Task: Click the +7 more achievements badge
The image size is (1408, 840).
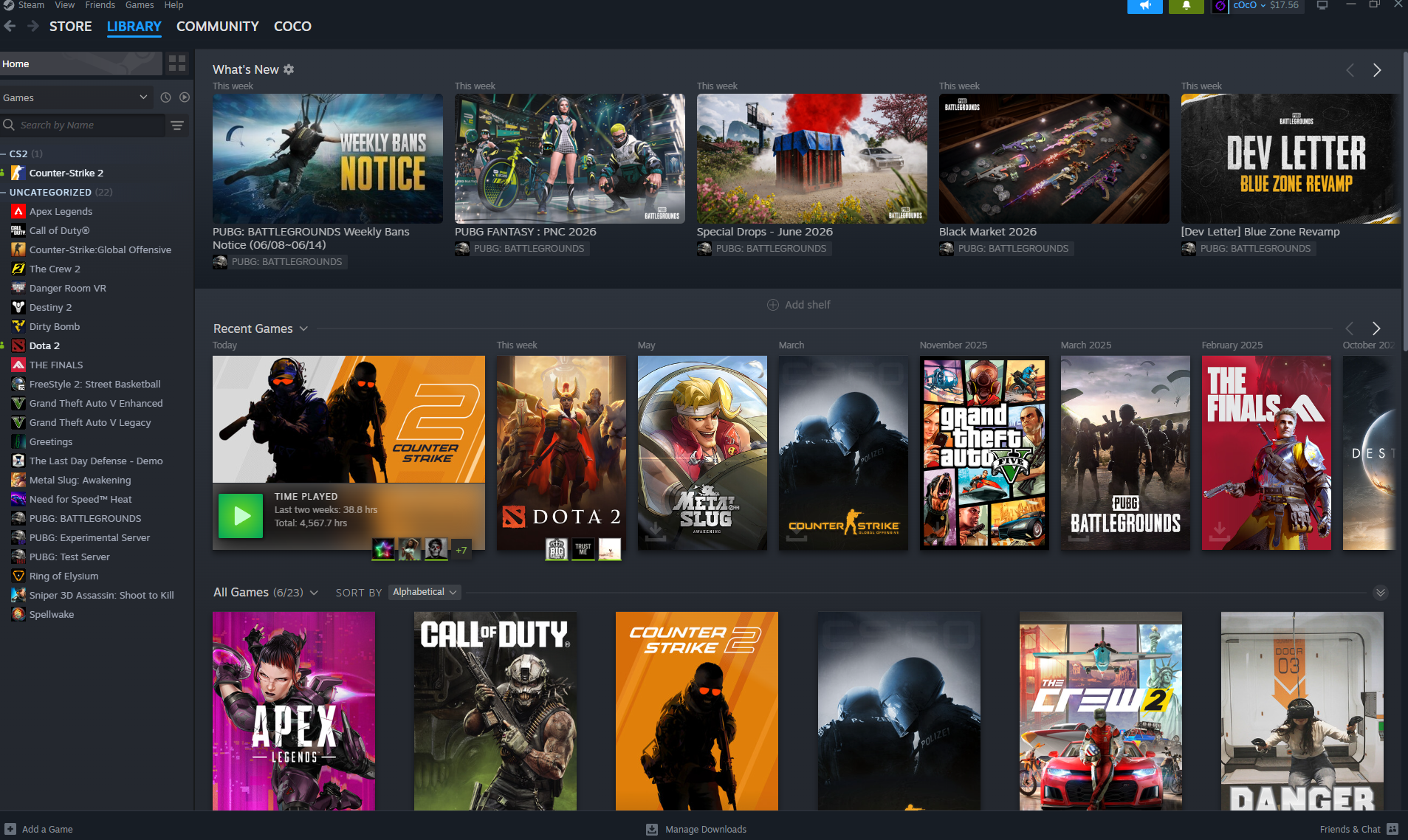Action: (461, 550)
